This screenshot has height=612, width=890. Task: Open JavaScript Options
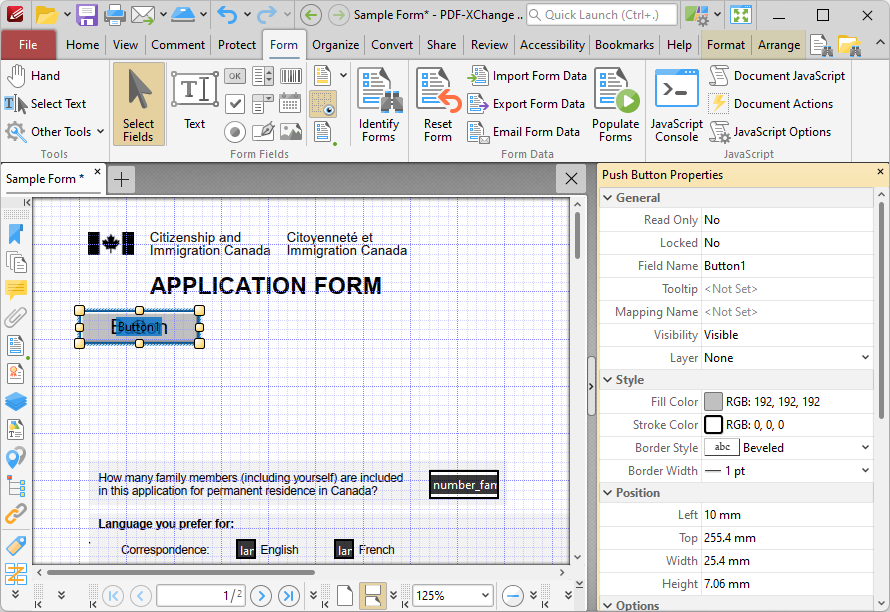770,132
